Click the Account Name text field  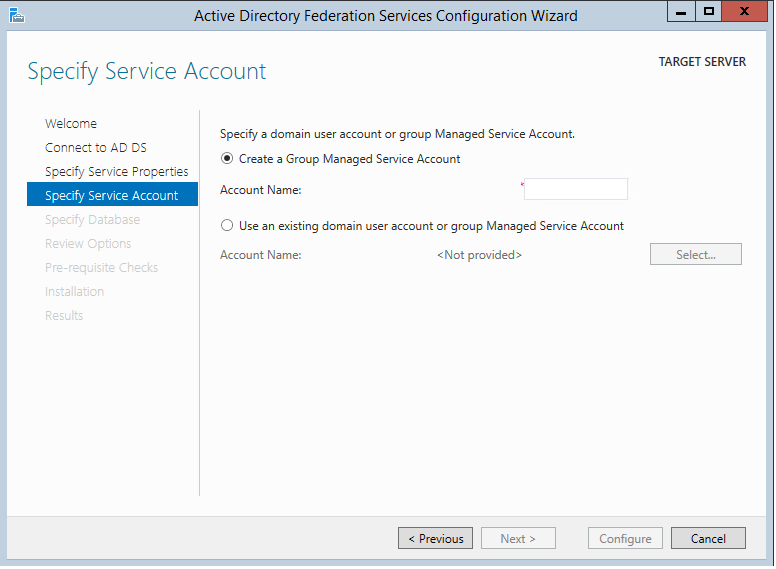tap(576, 189)
